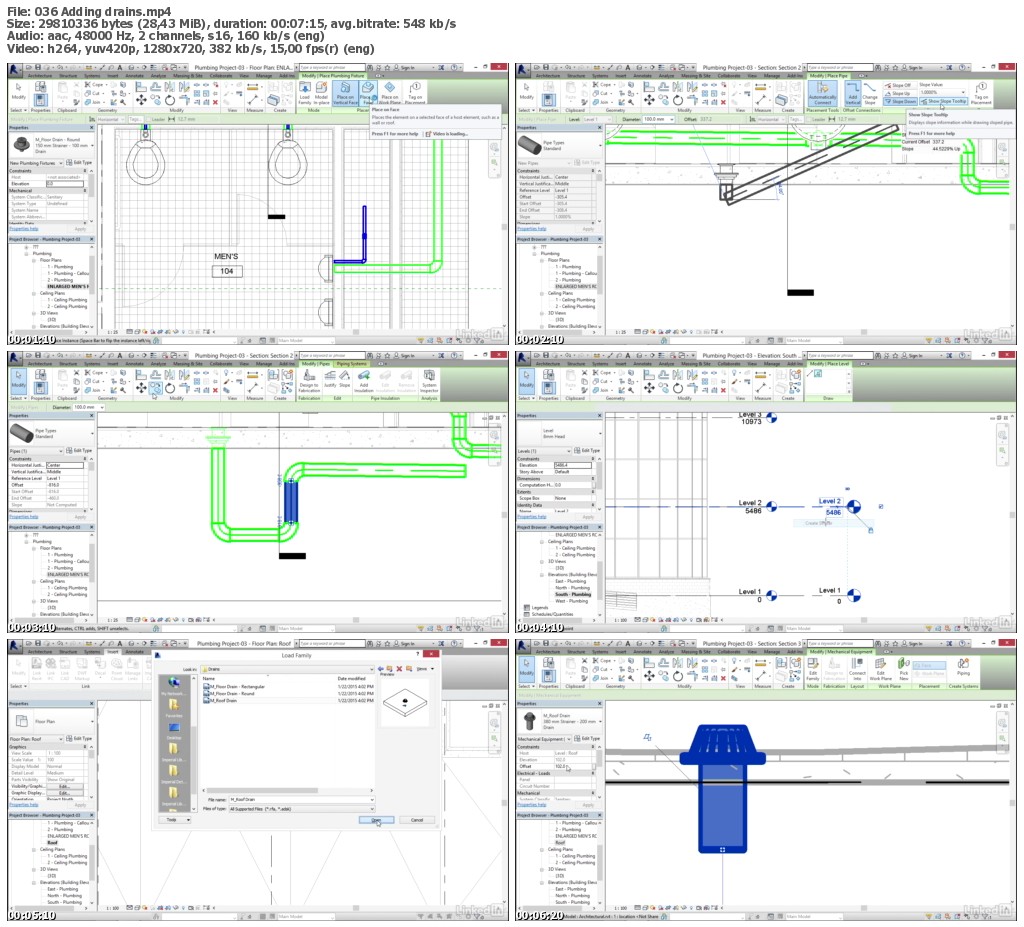Click Offset value field in 00:06:20 frame
Screen dimensions: 1024x927
[574, 766]
